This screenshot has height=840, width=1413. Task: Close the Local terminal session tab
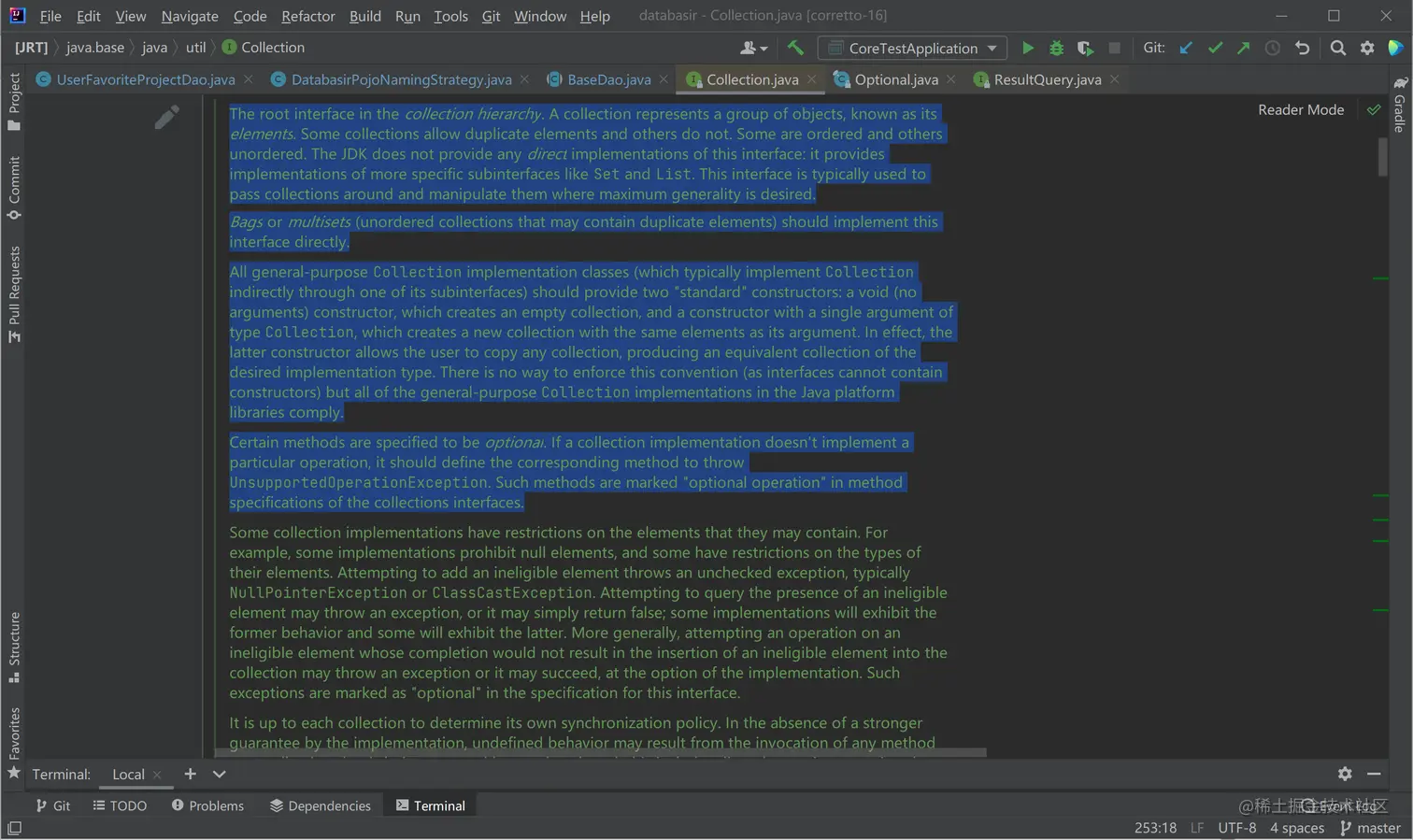[157, 775]
